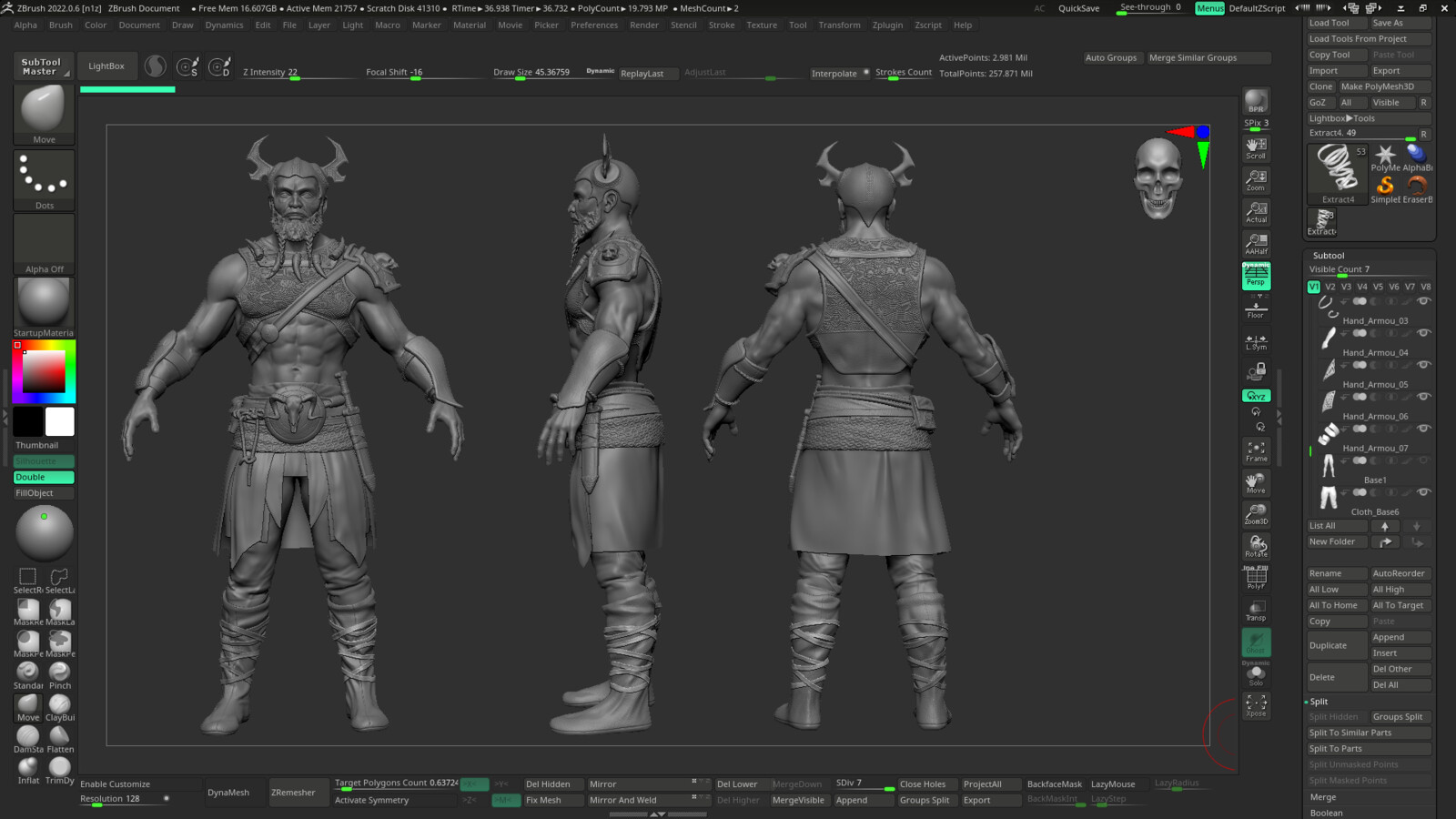Click the color picker square
This screenshot has width=1456, height=819.
(44, 372)
